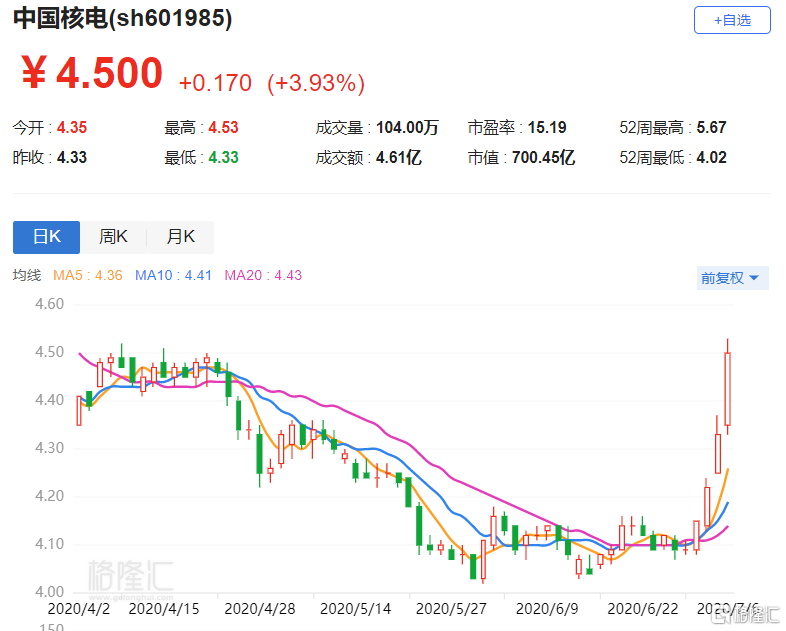Click the 2020/6/9 date axis label
Screen dimensions: 786x631
click(547, 609)
